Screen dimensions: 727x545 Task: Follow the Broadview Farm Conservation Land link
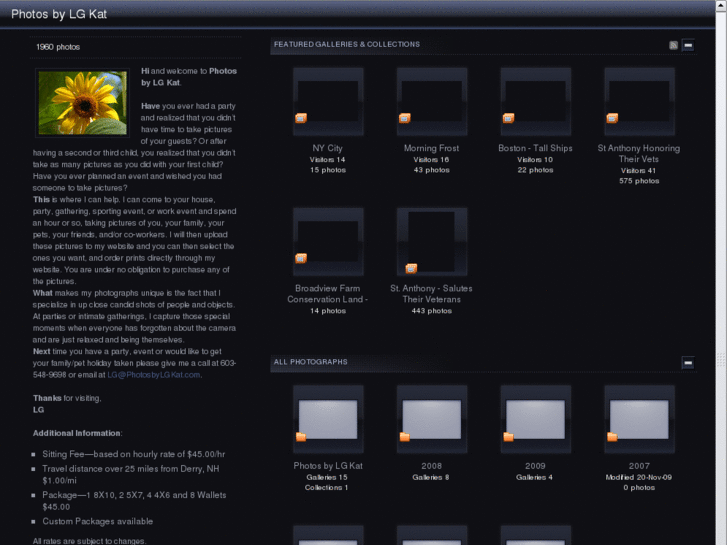(x=327, y=294)
